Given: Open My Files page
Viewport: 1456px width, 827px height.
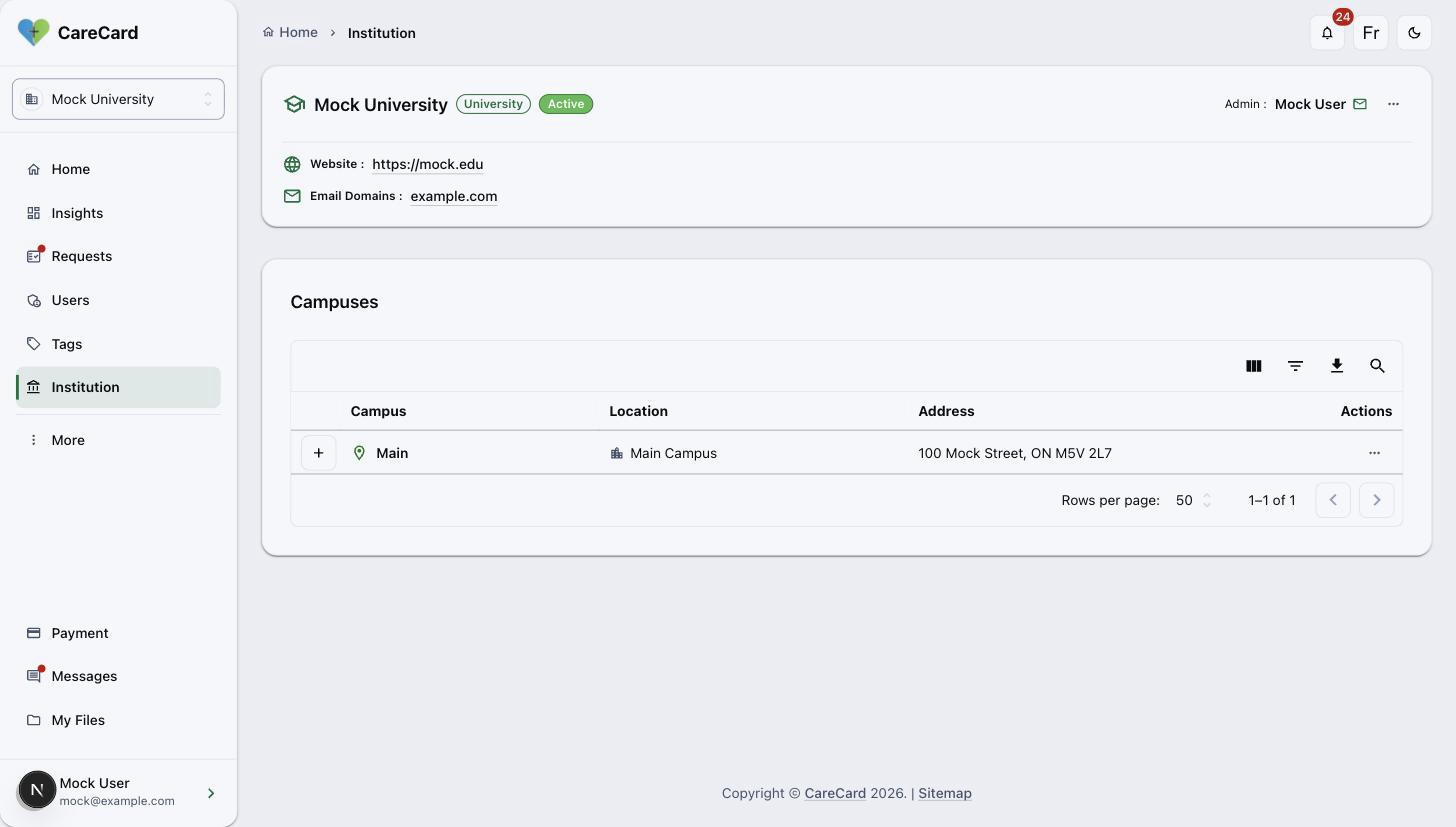Looking at the screenshot, I should [x=118, y=720].
